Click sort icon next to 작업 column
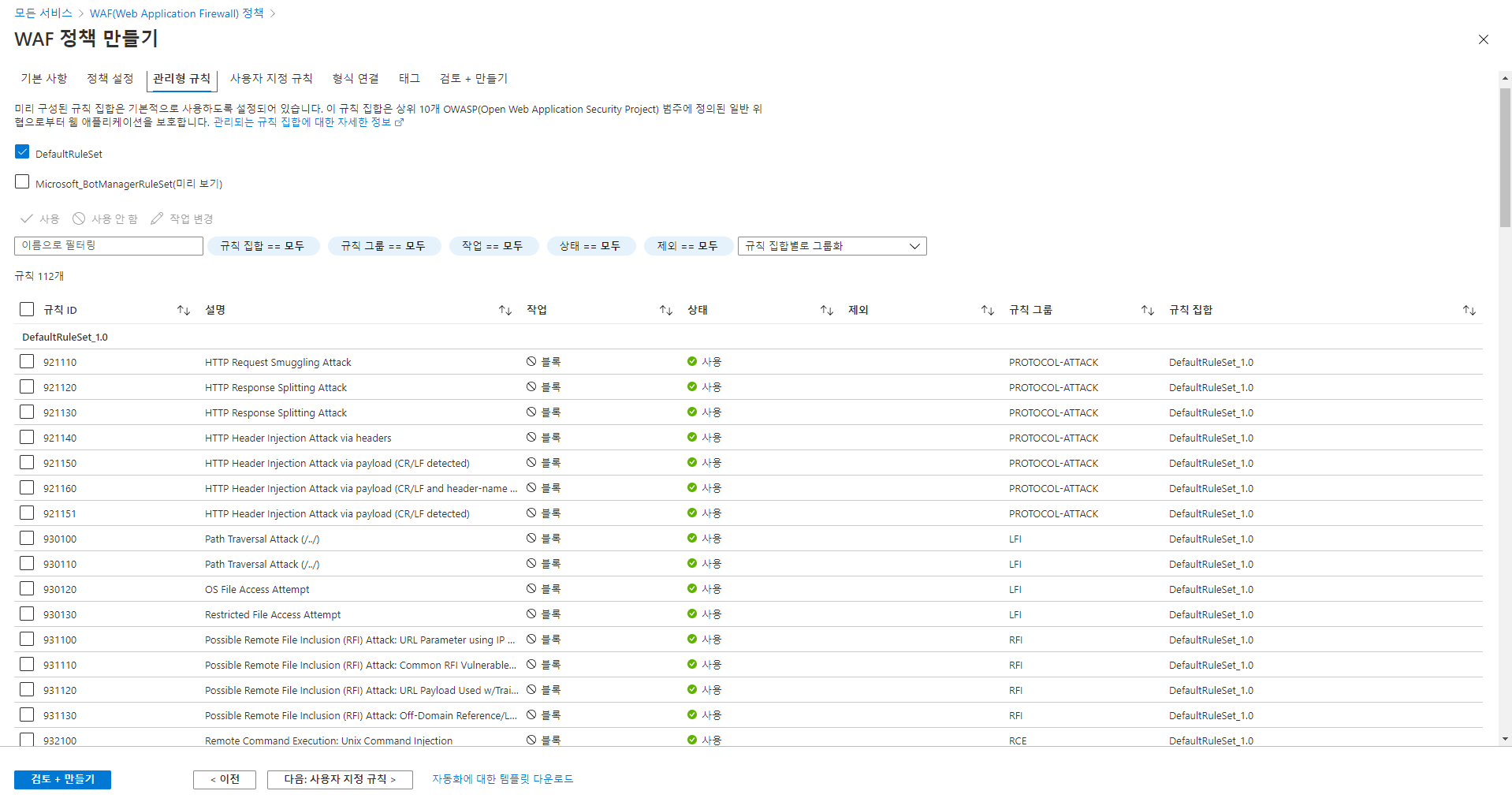 [x=666, y=310]
